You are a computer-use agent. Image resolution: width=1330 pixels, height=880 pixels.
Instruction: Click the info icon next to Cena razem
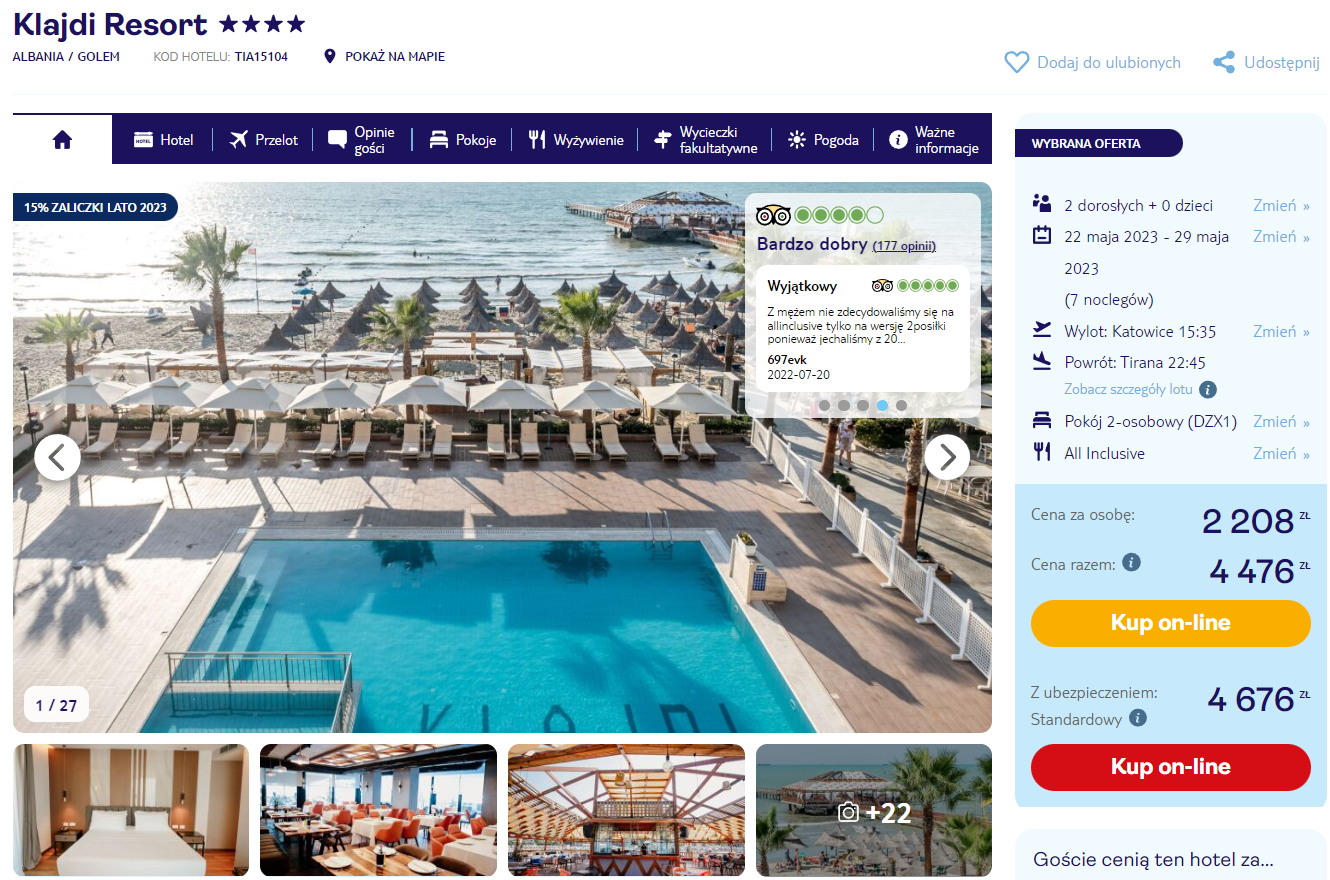[1131, 563]
